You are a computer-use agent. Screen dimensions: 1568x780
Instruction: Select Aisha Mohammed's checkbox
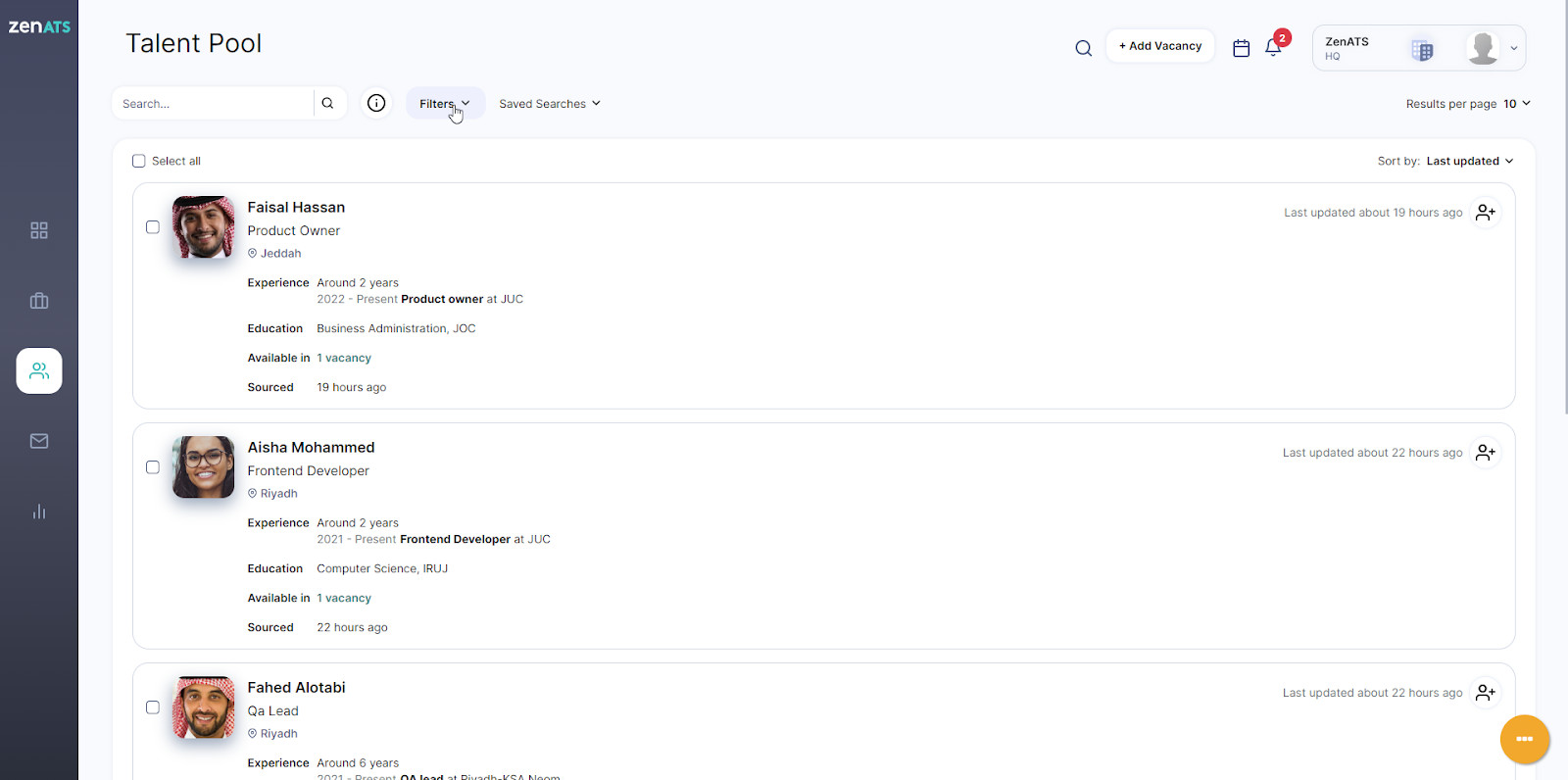(x=153, y=467)
